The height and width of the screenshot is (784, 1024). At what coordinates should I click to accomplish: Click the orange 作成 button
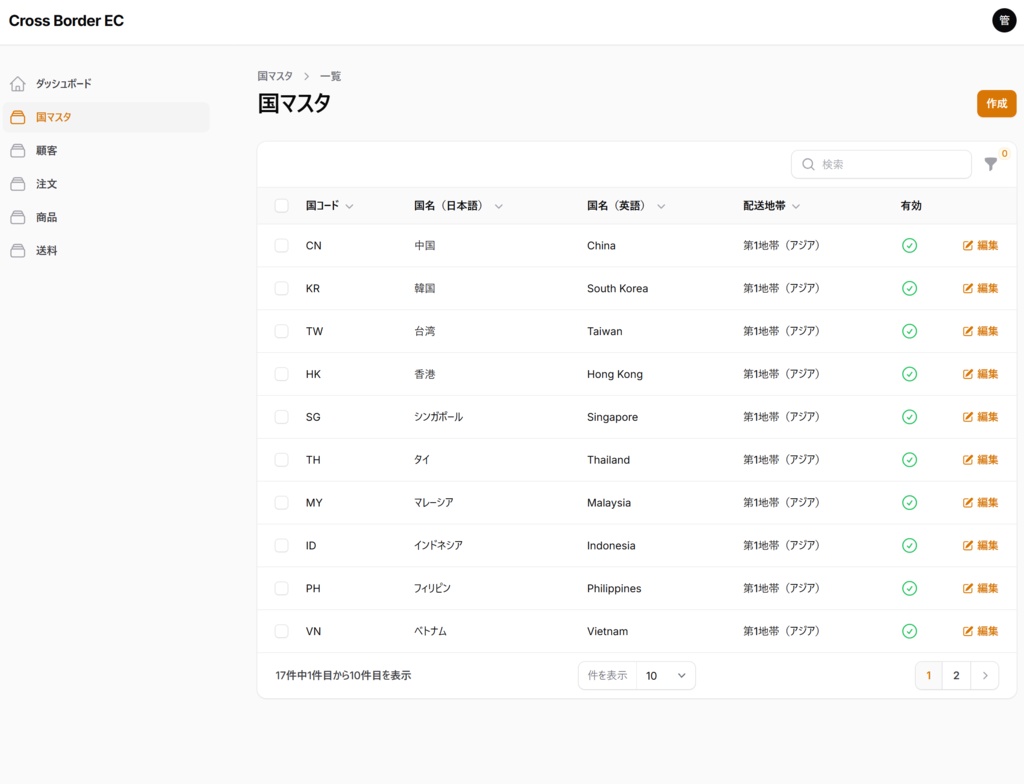tap(996, 103)
